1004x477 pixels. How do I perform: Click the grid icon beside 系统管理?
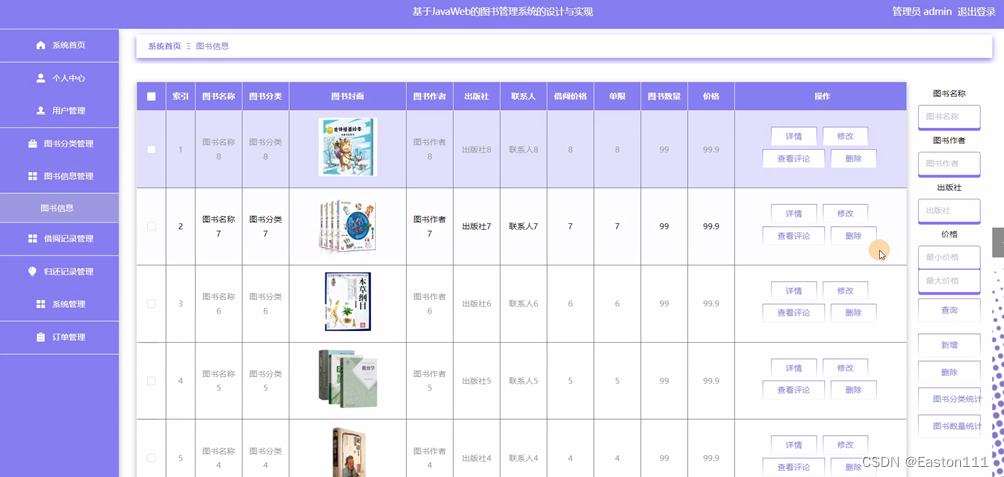(x=41, y=304)
